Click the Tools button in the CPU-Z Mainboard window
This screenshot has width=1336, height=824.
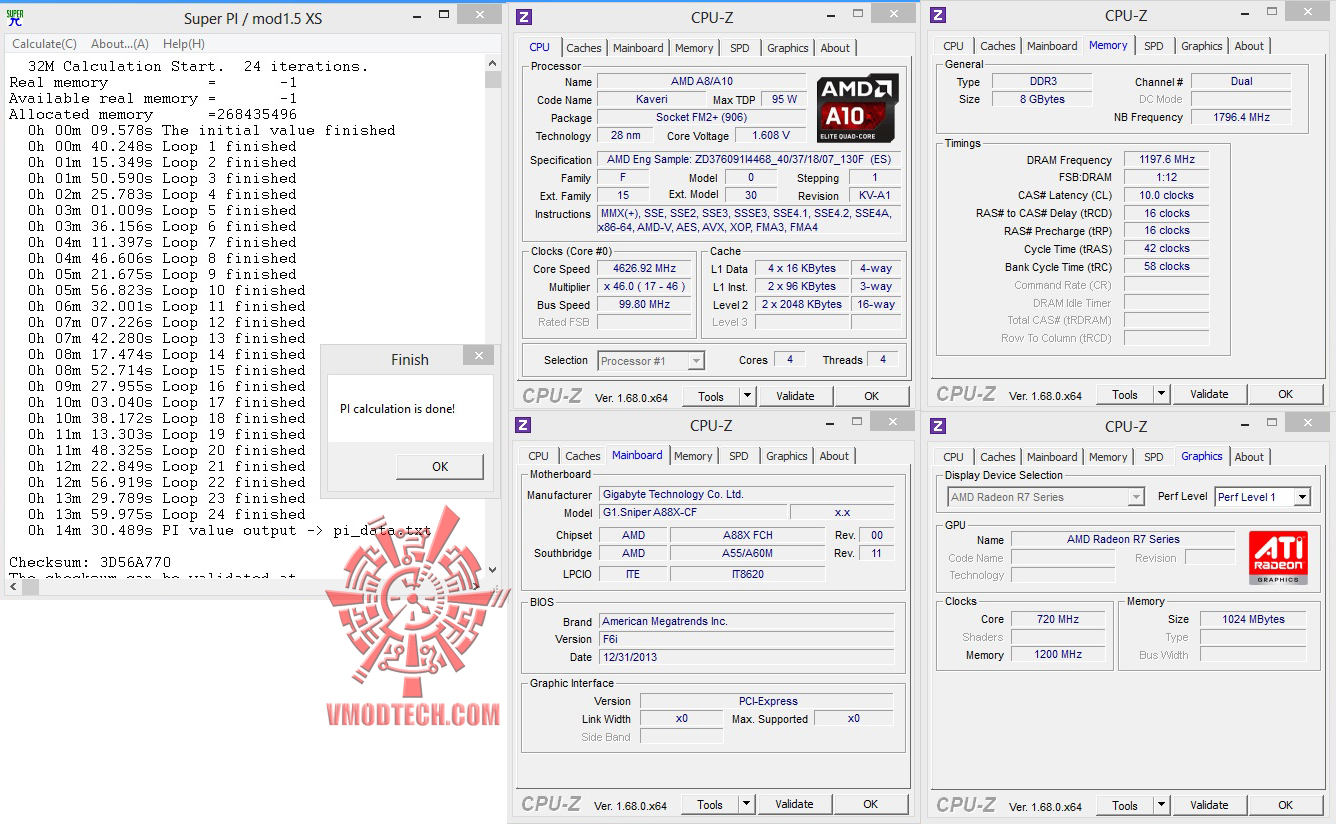coord(710,804)
